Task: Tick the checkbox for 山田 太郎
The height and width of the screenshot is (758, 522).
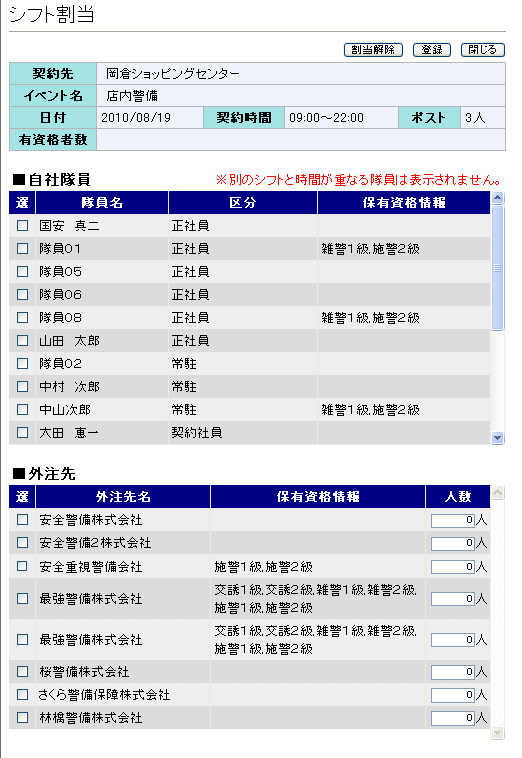Action: click(22, 341)
